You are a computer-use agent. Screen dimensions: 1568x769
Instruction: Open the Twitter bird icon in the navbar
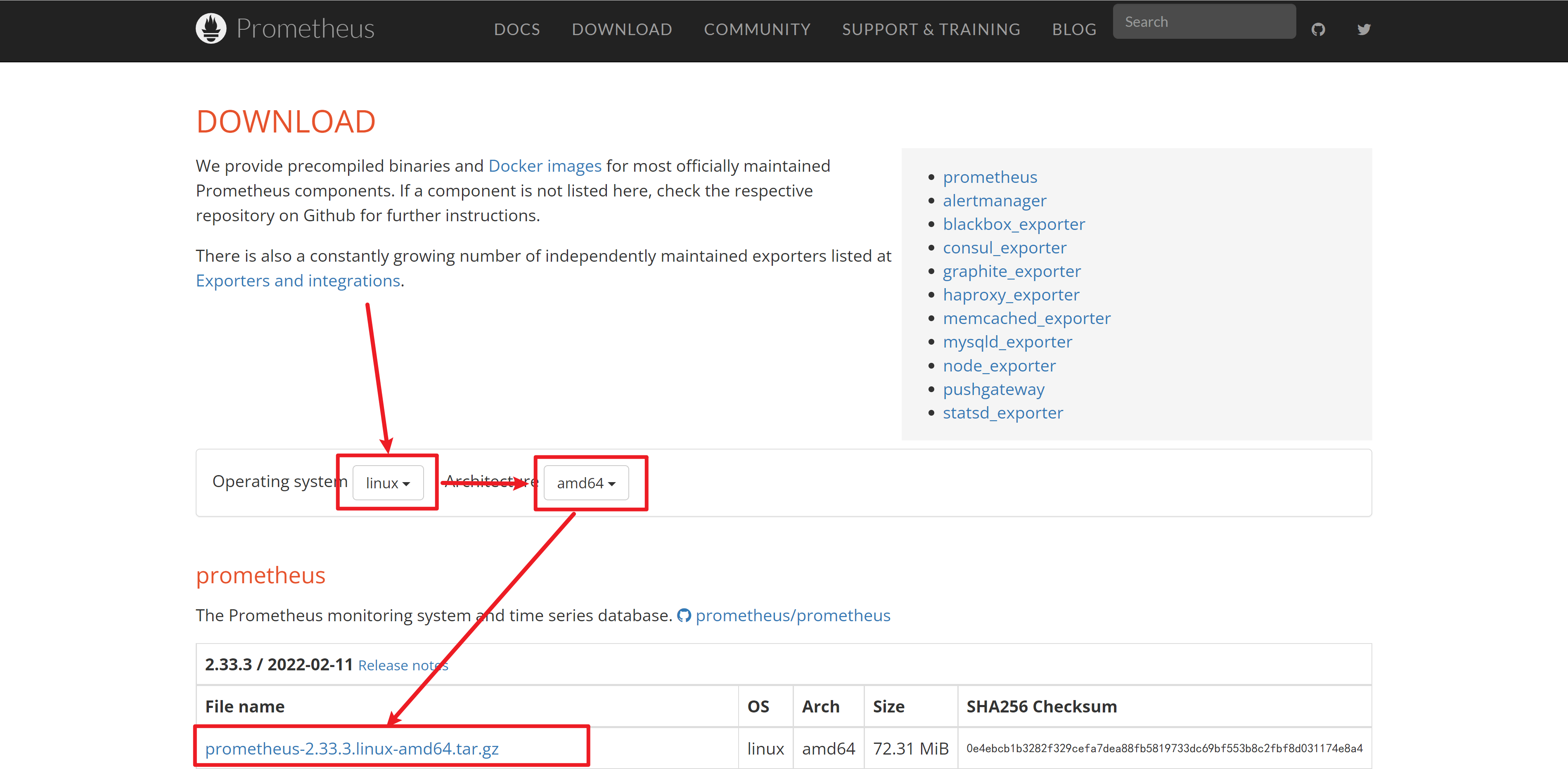(1364, 29)
